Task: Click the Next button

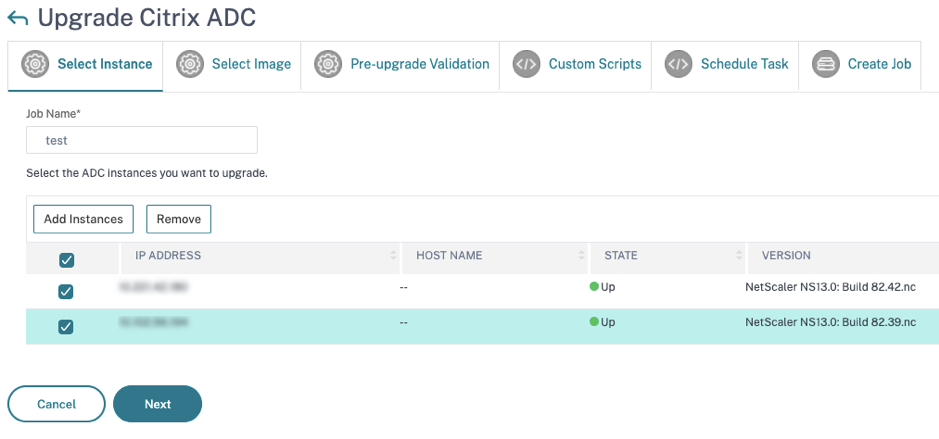Action: click(x=157, y=404)
